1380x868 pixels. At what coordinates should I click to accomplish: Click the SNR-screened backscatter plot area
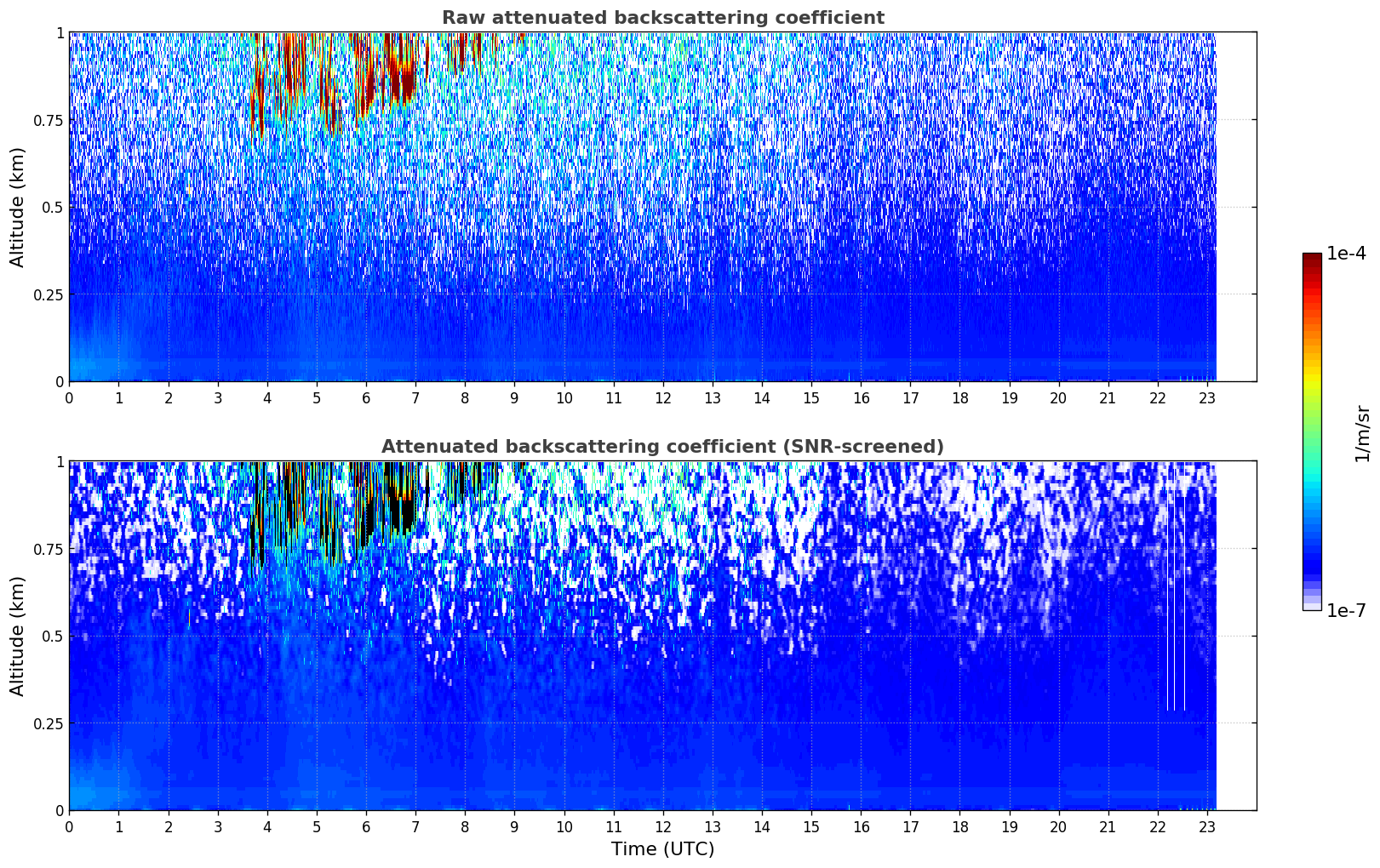662,636
